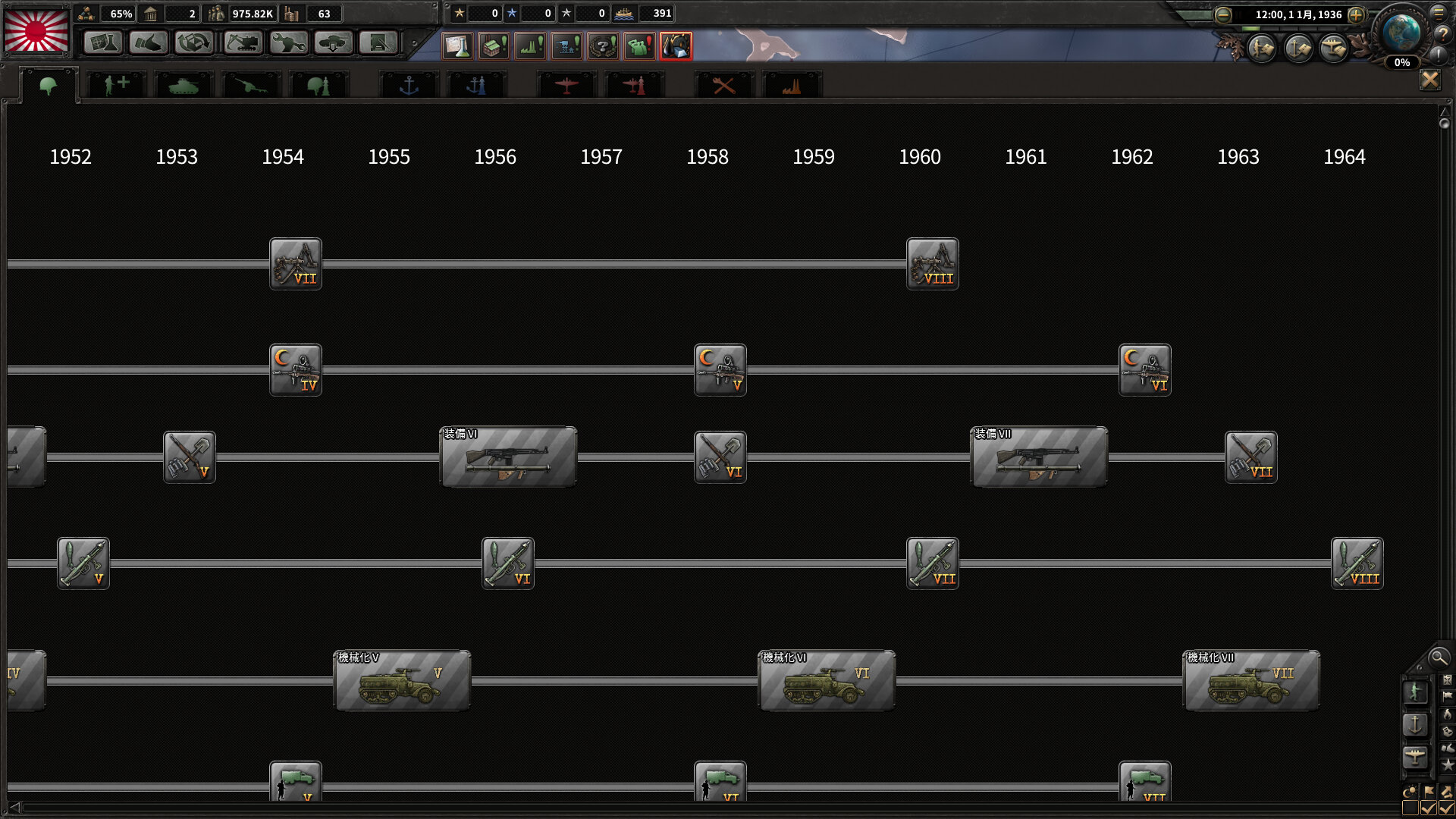Toggle the flag display checkbox
Screen dimensions: 1456x819
pos(1429,808)
